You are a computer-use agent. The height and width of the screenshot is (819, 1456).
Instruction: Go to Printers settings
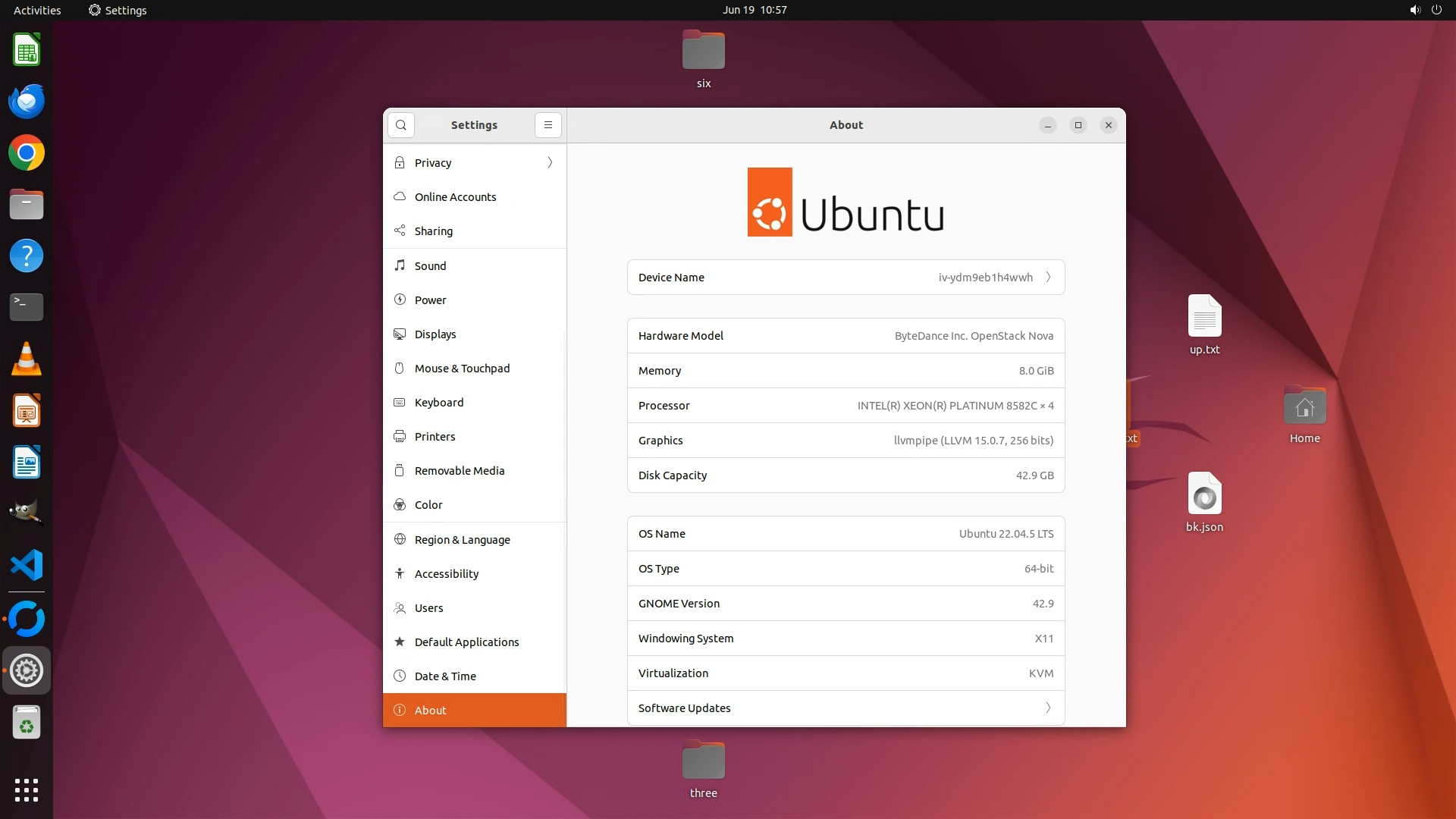click(435, 437)
